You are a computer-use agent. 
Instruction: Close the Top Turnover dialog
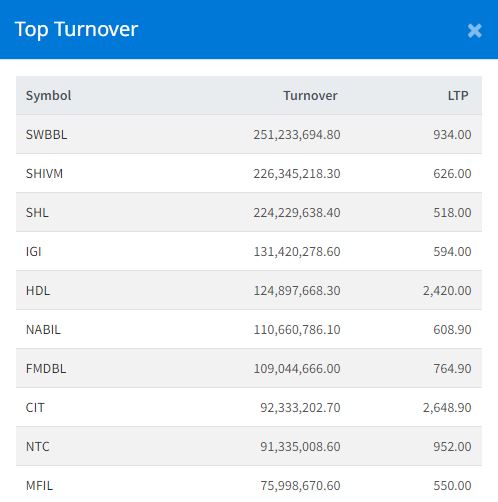474,31
